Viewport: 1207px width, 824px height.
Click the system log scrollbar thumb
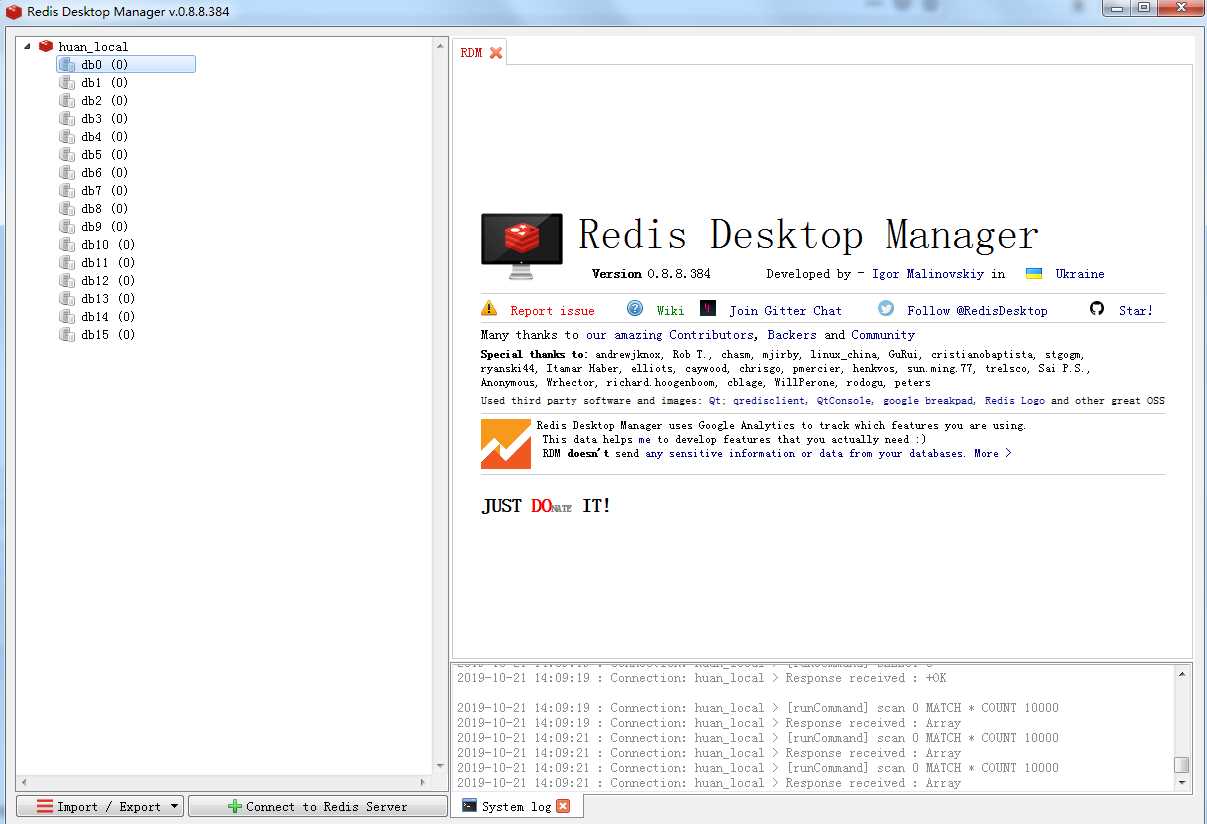pos(1181,764)
